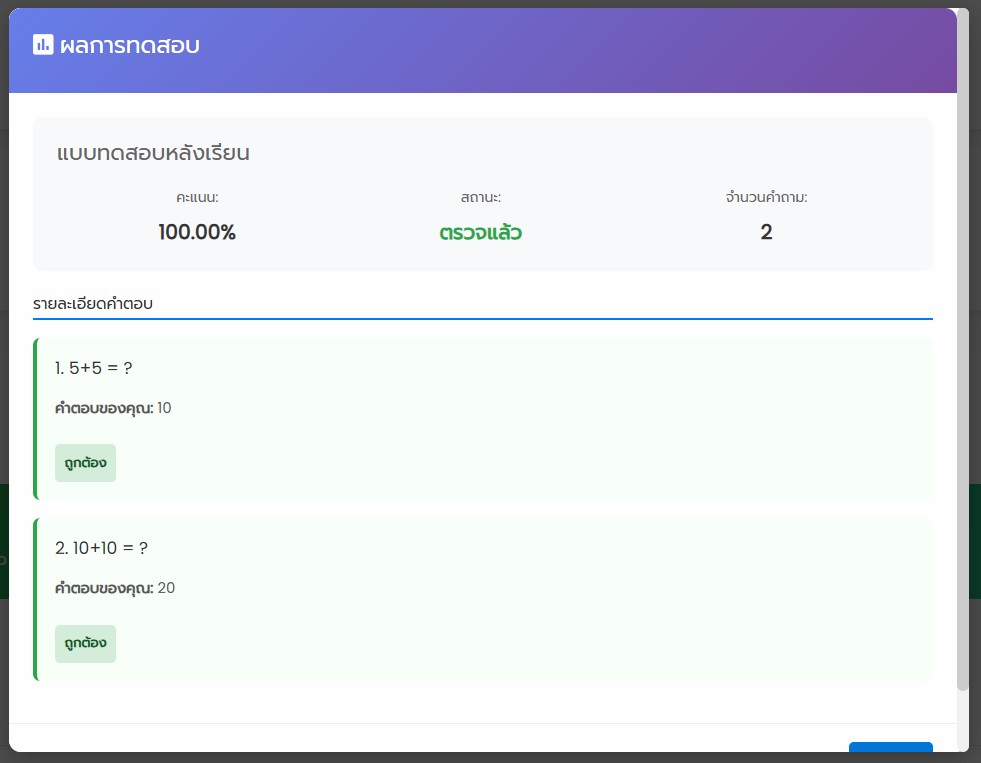Select the ตรวจแล้ว green status text
This screenshot has width=981, height=763.
pyautogui.click(x=481, y=233)
